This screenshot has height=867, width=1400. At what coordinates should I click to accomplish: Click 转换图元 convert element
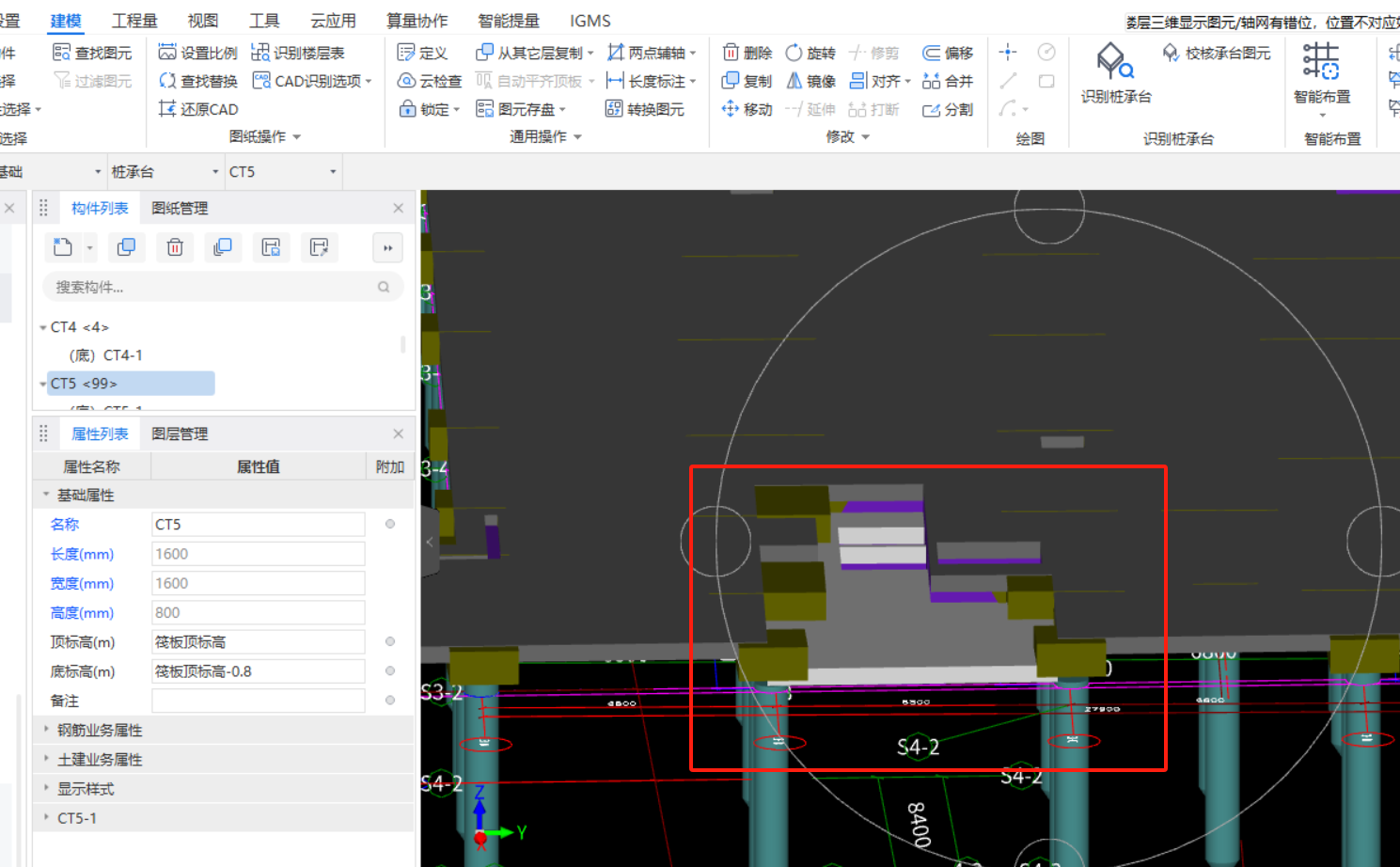coord(645,109)
